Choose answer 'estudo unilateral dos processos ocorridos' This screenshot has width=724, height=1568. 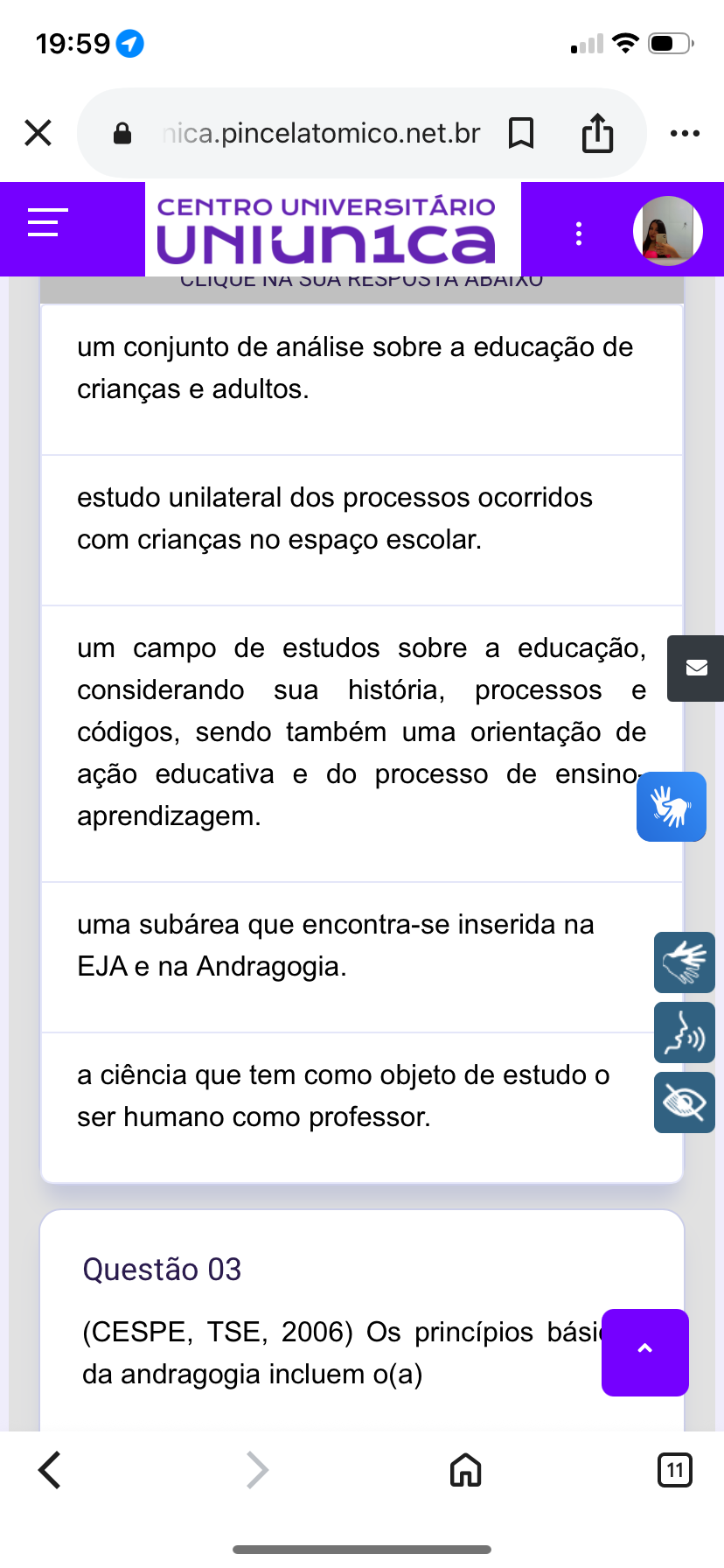pos(334,519)
